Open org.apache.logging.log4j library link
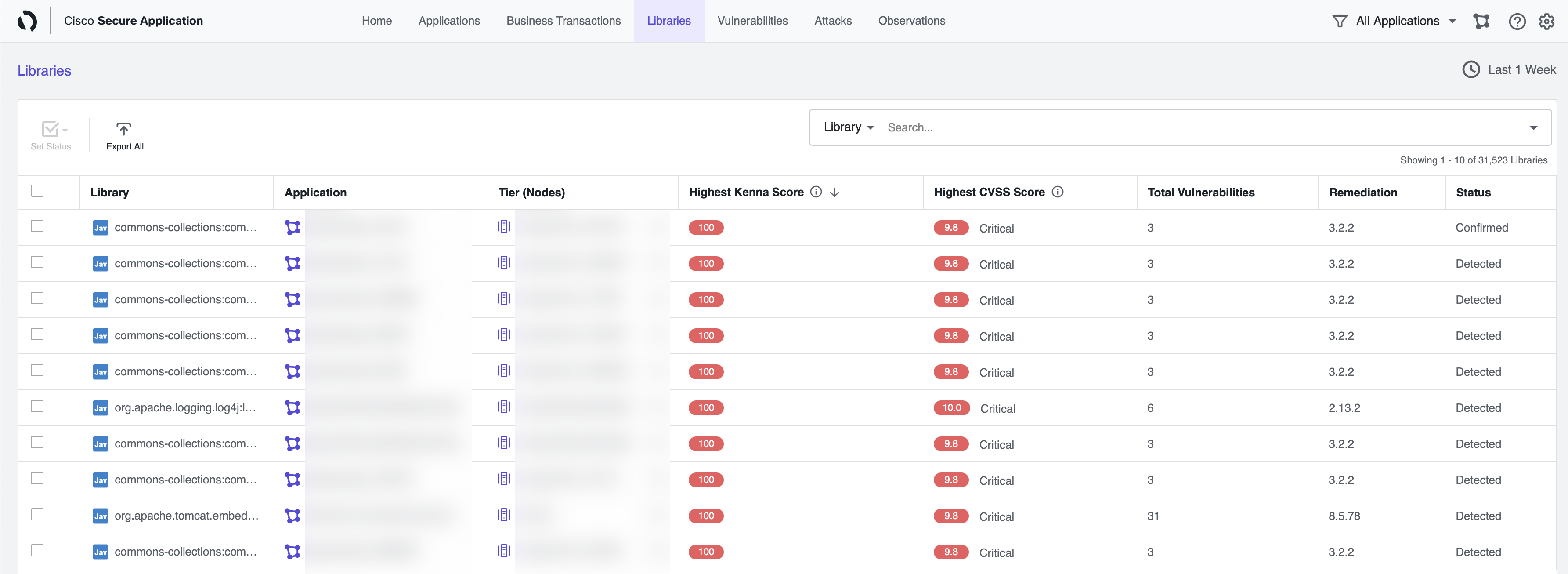 185,408
